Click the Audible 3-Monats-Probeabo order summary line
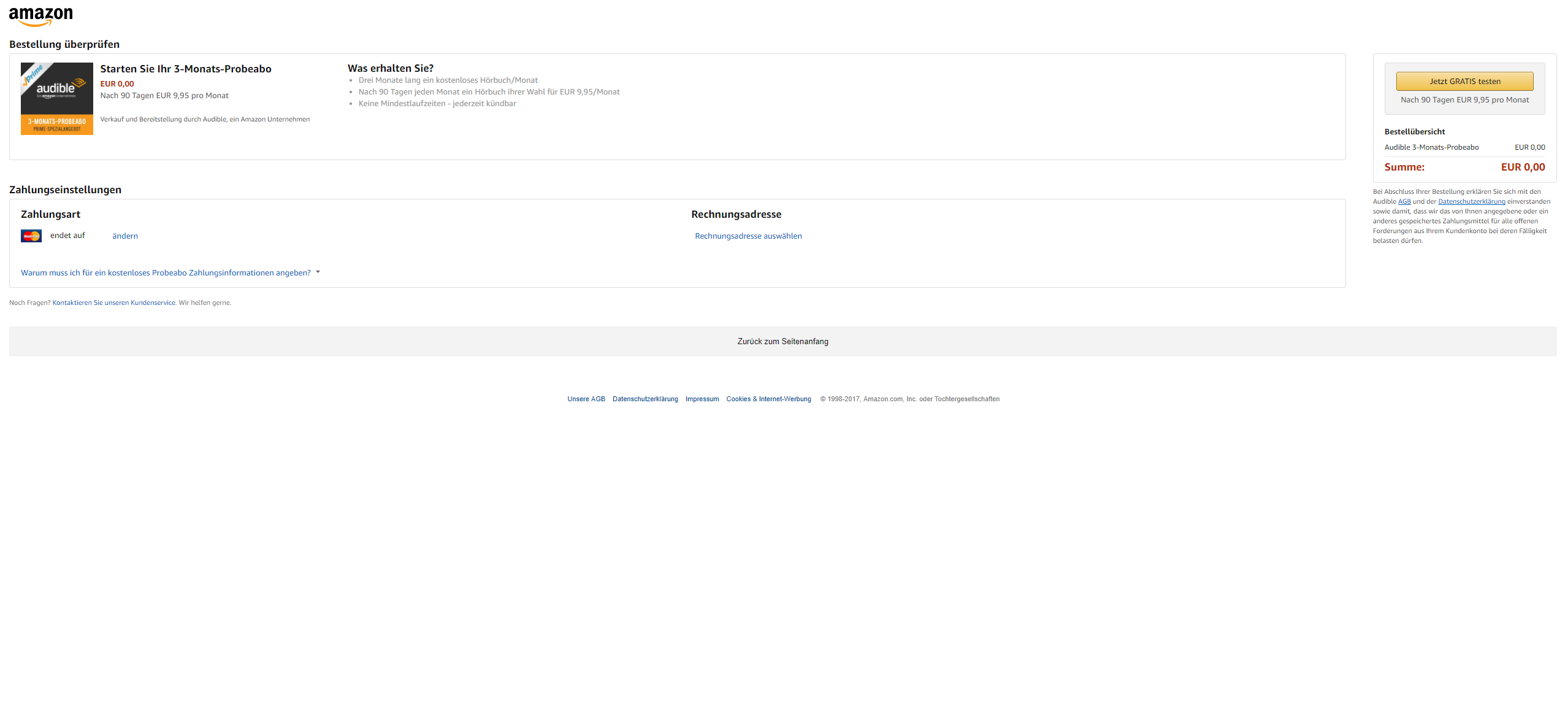Image resolution: width=1568 pixels, height=727 pixels. (1431, 147)
